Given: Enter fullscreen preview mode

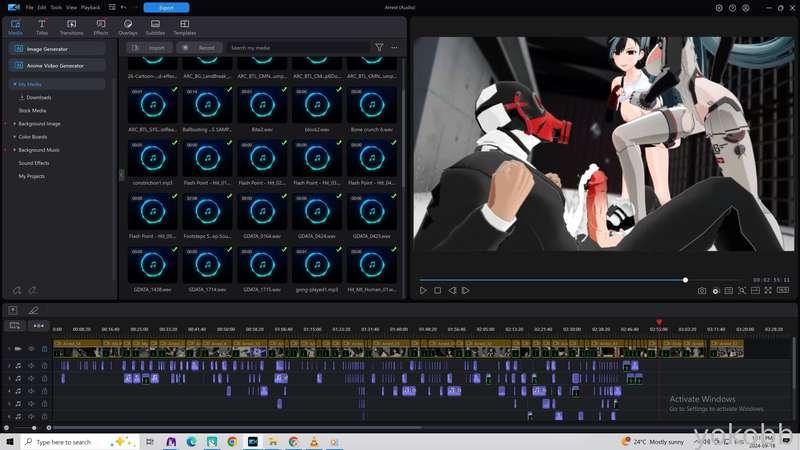Looking at the screenshot, I should 768,290.
